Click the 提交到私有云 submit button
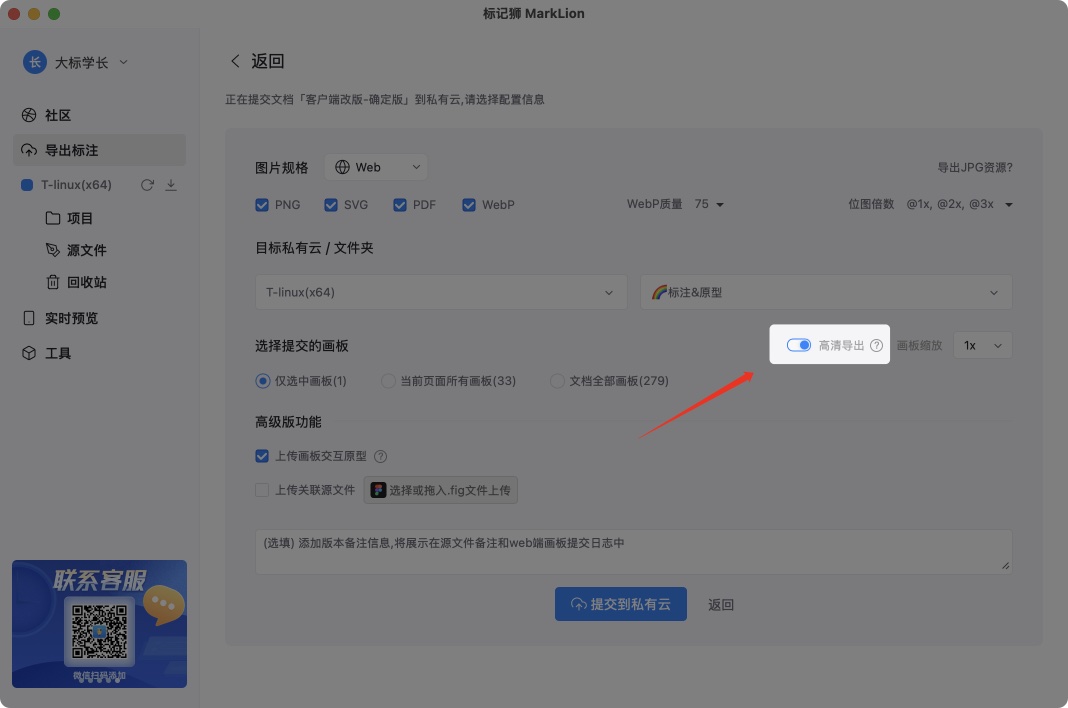Image resolution: width=1068 pixels, height=708 pixels. click(x=621, y=604)
